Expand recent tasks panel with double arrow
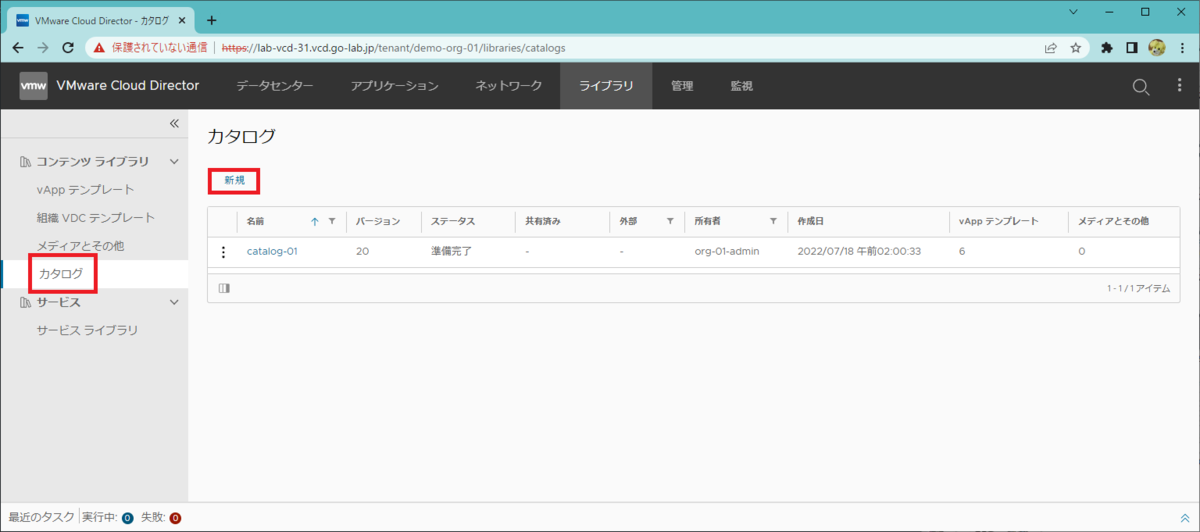This screenshot has width=1200, height=532. pos(1184,518)
